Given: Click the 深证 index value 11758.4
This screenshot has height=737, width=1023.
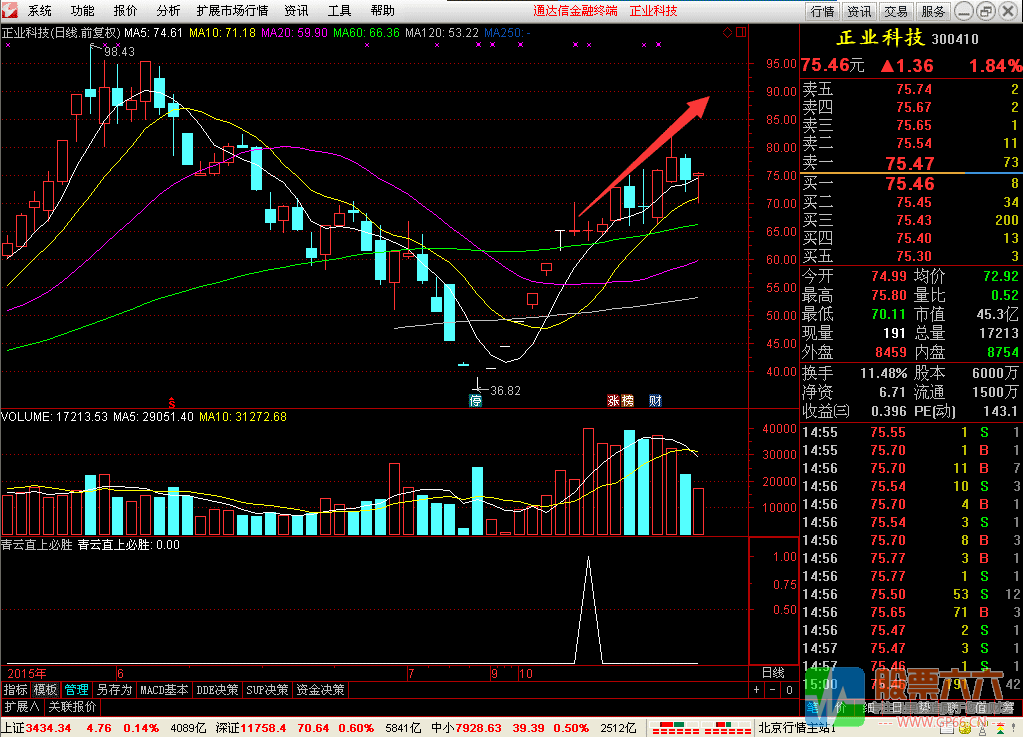Looking at the screenshot, I should point(263,728).
